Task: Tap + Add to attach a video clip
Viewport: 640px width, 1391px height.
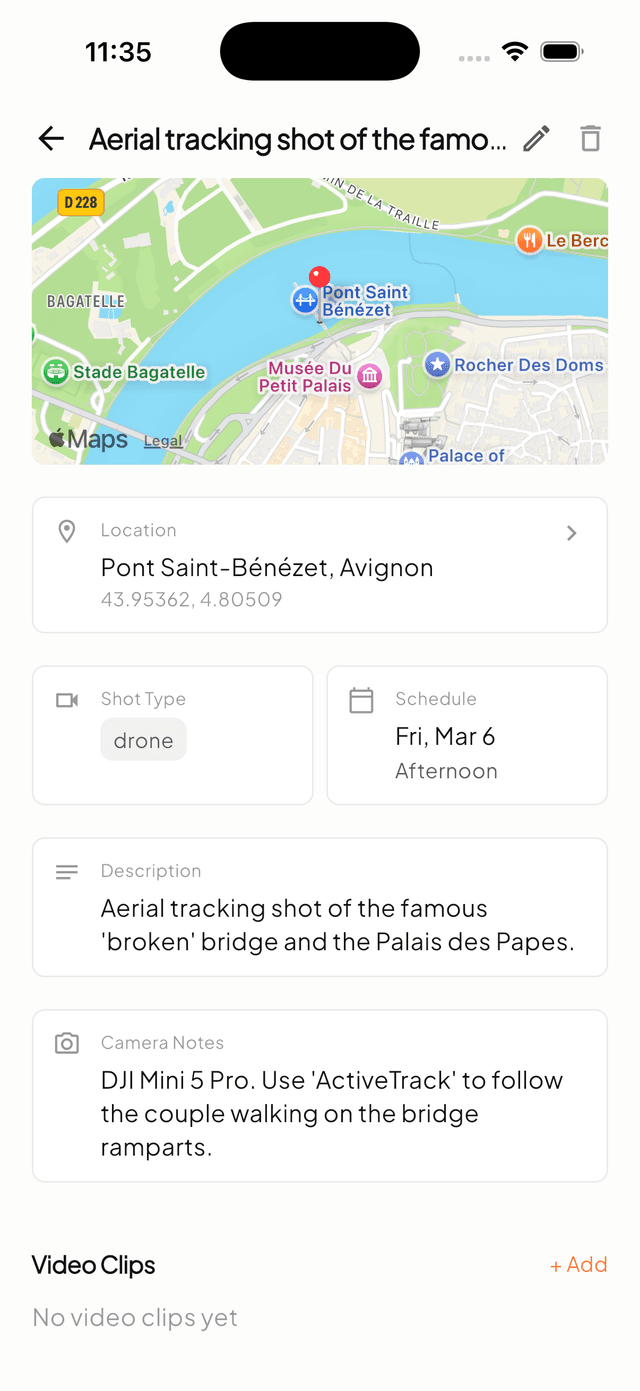Action: pos(578,1264)
